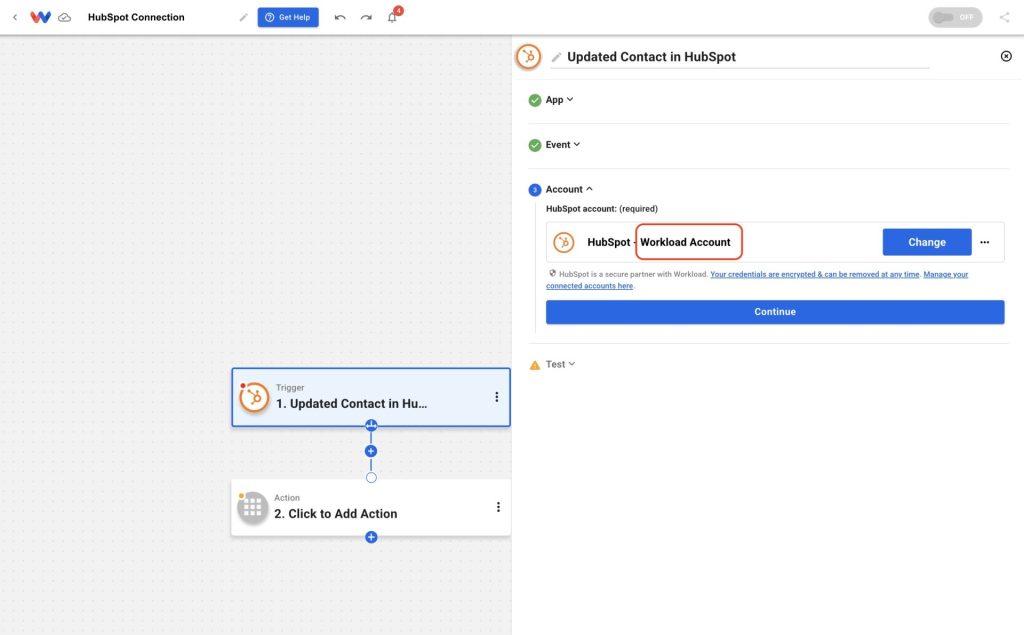
Task: Expand the App section
Action: pos(560,100)
